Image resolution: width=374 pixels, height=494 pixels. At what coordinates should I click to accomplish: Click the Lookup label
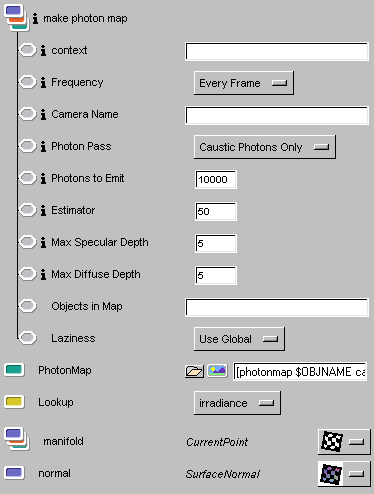coord(56,402)
